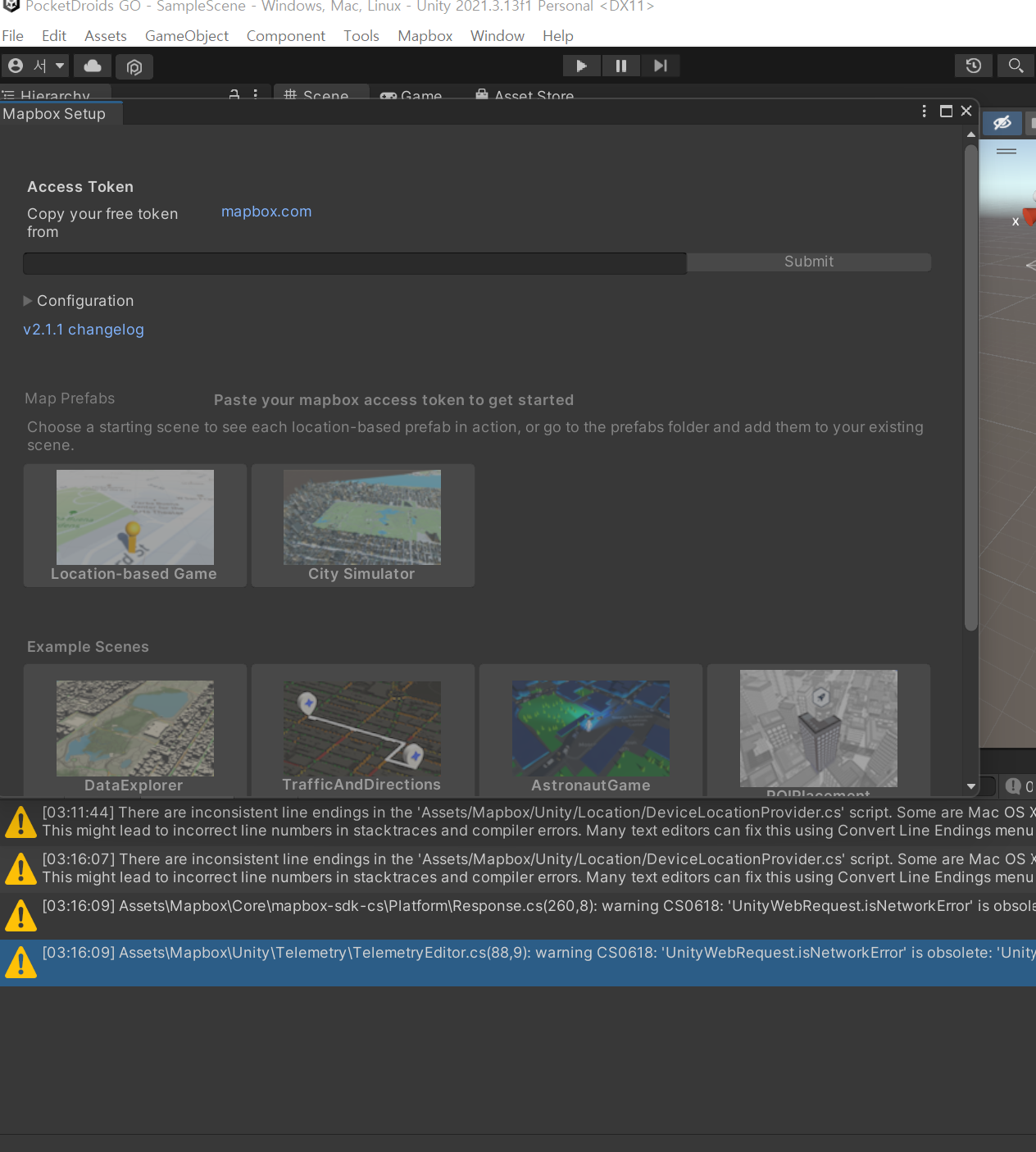
Task: Click the Submit button
Action: coord(809,262)
